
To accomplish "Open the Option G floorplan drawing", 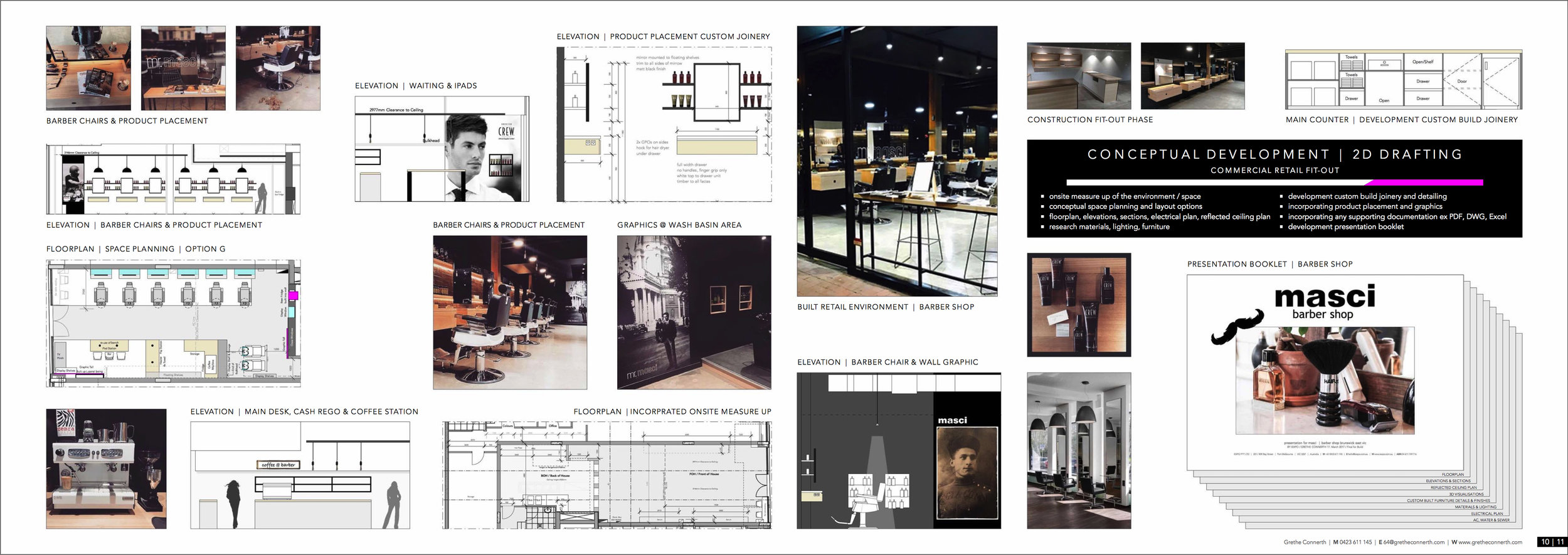I will pos(173,324).
